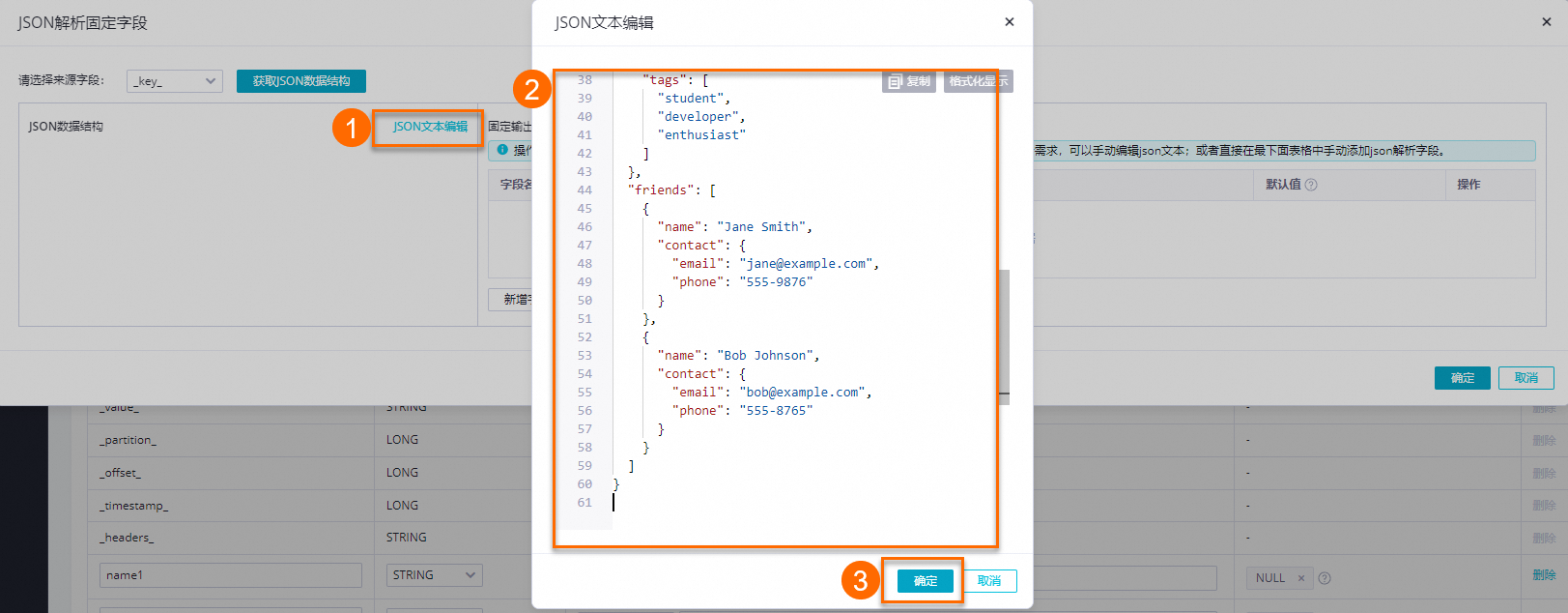Viewport: 1568px width, 613px height.
Task: Click the info icon in the hint bar
Action: pos(502,150)
